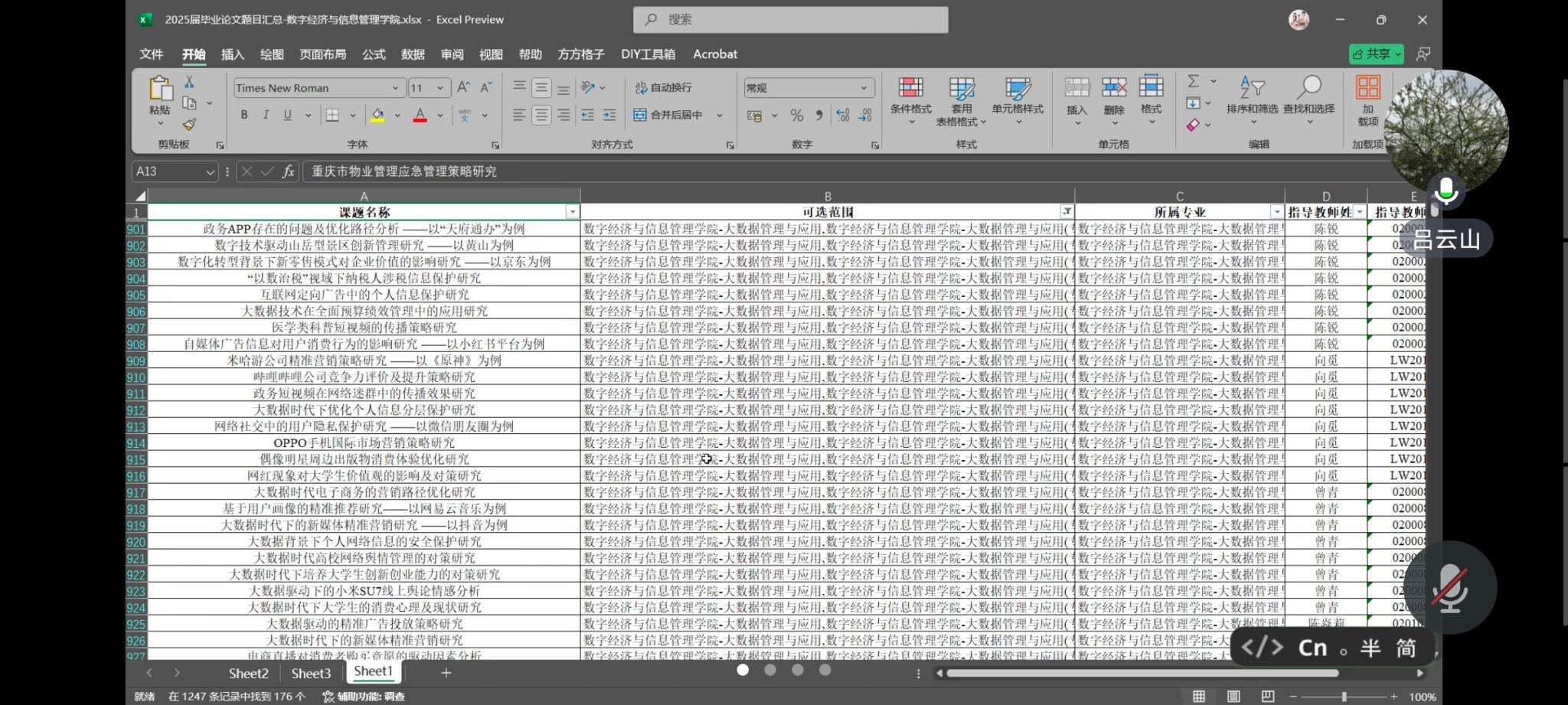Viewport: 1568px width, 705px height.
Task: Toggle 自动换行 wrap text
Action: [x=663, y=88]
